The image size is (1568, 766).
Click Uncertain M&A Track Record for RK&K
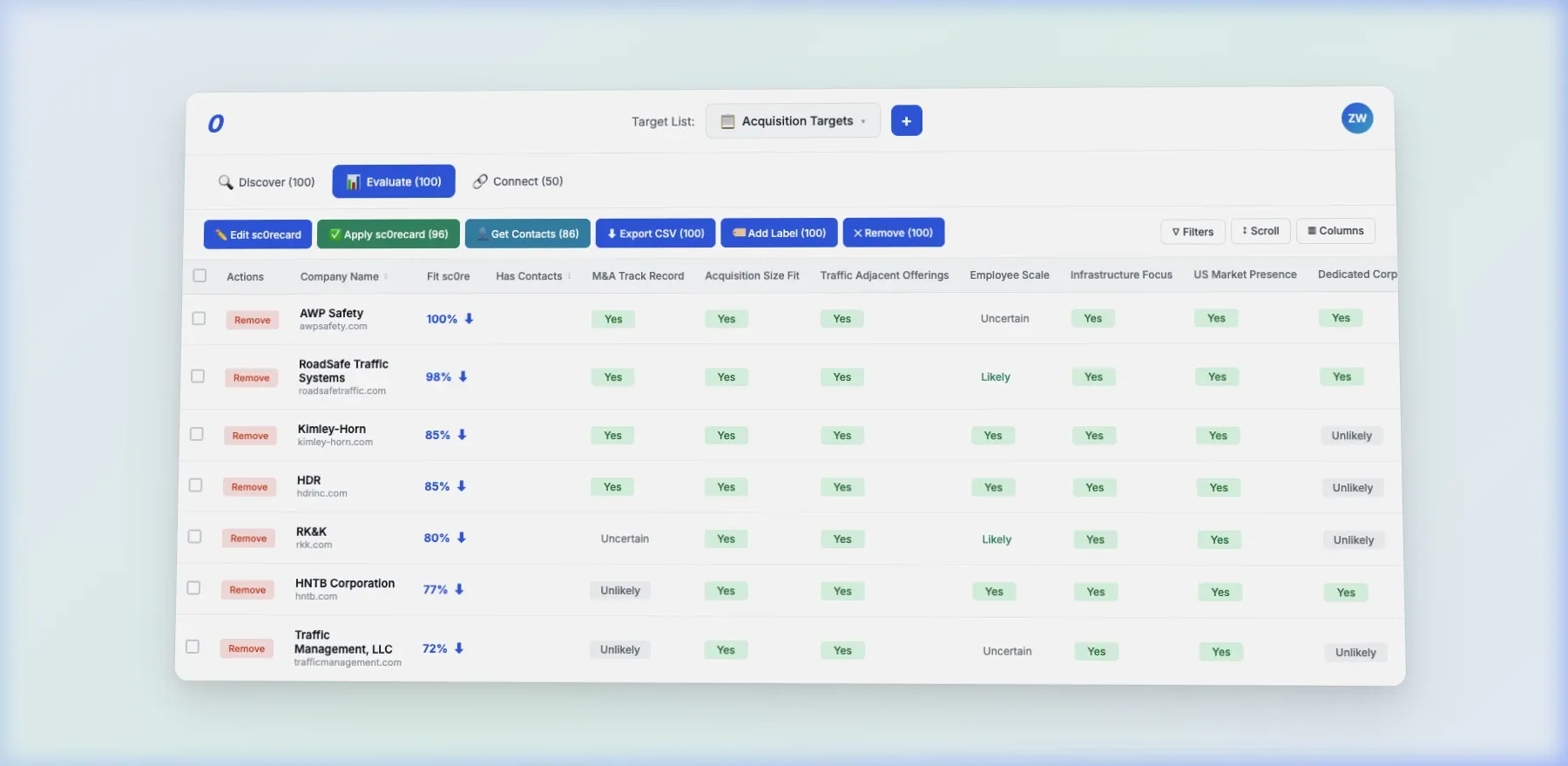pyautogui.click(x=625, y=539)
